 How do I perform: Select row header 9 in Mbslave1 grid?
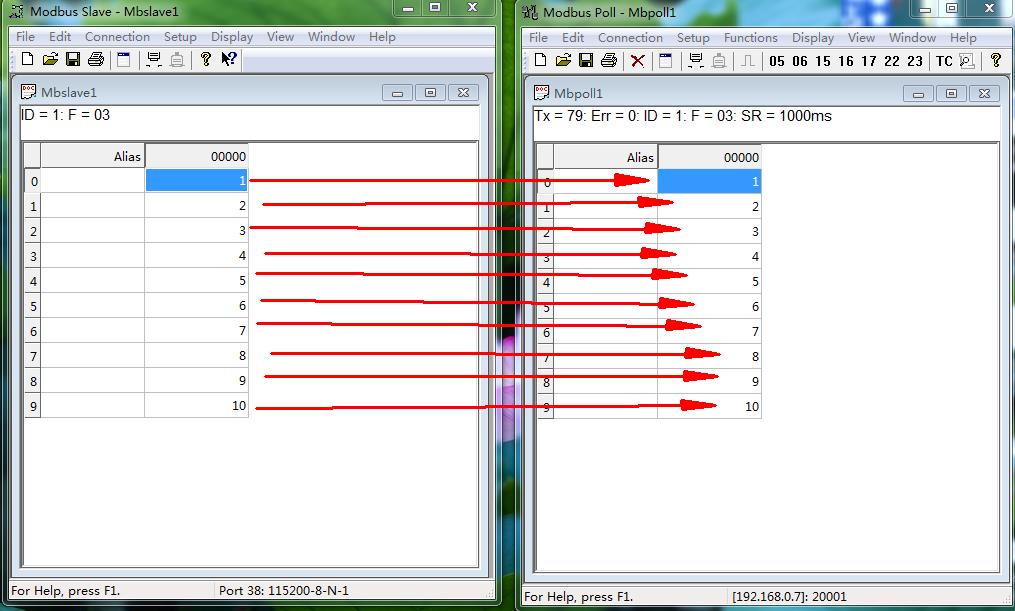coord(33,406)
